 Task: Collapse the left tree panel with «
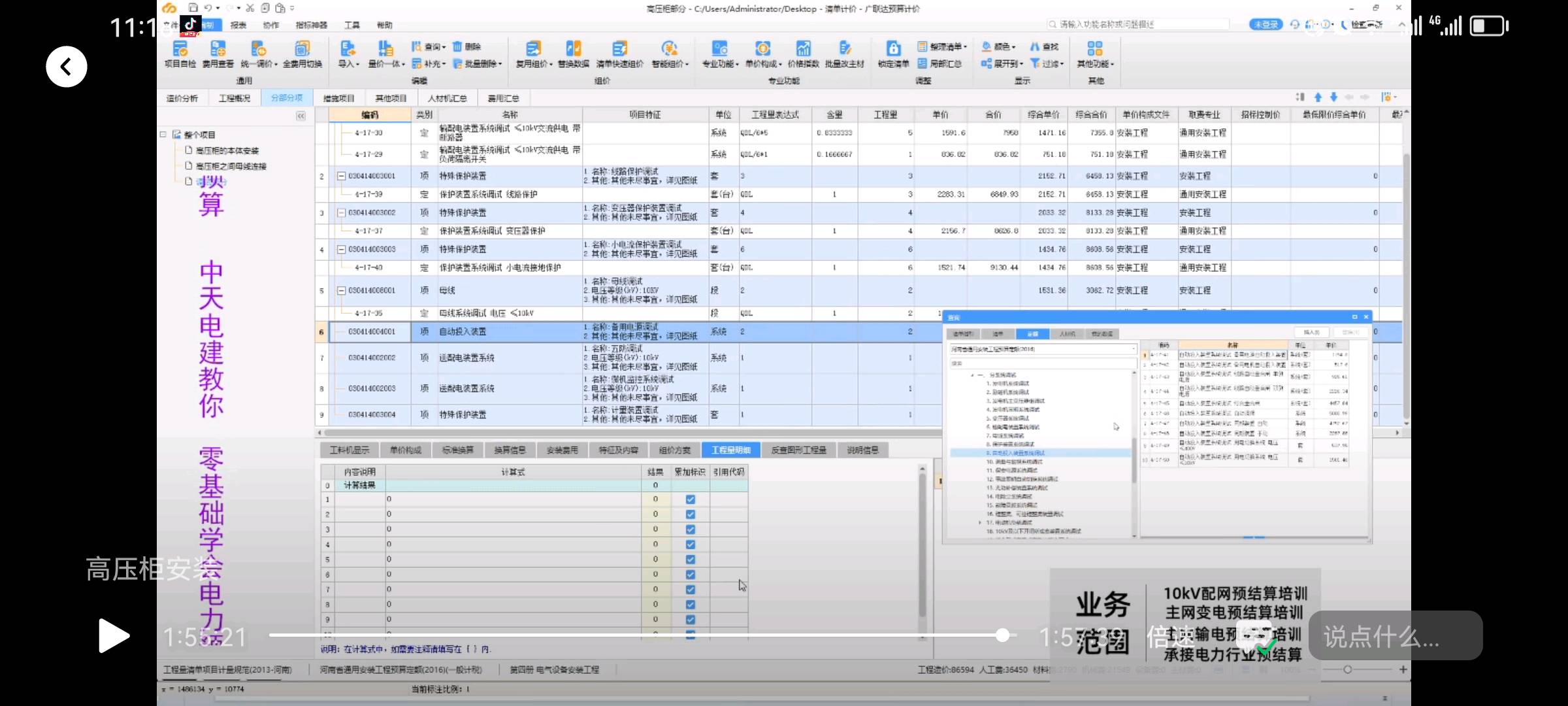point(301,116)
